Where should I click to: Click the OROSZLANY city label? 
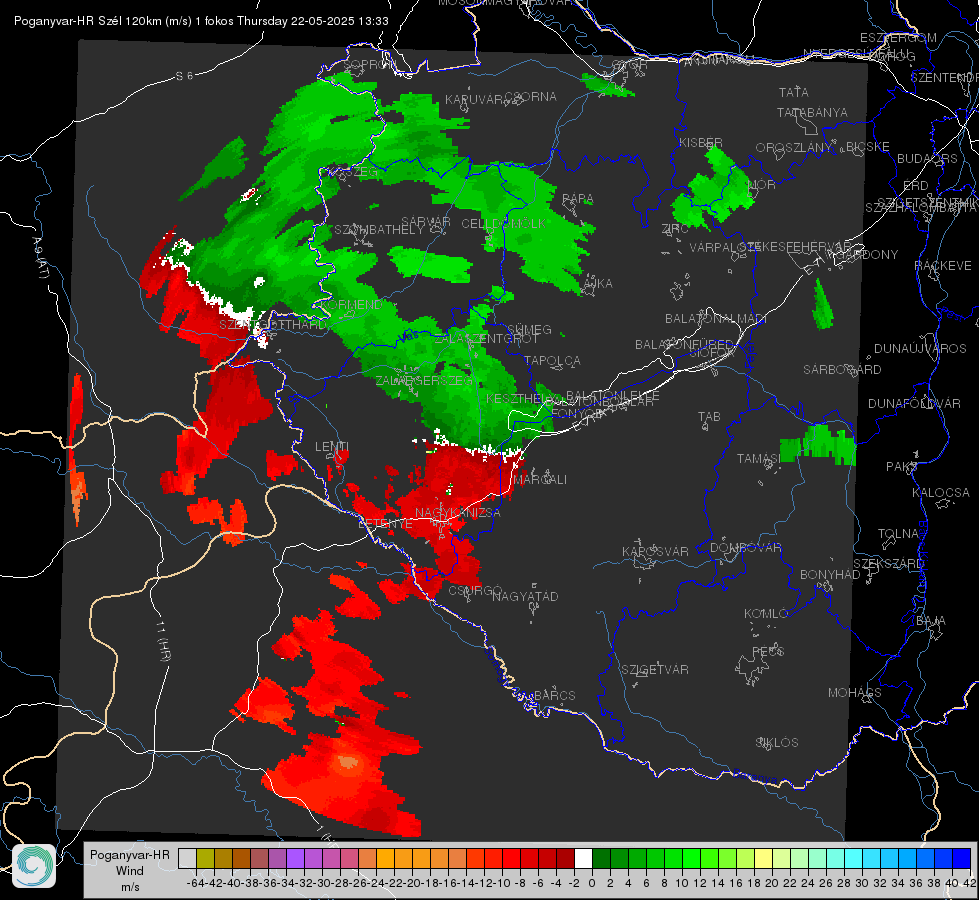(794, 148)
